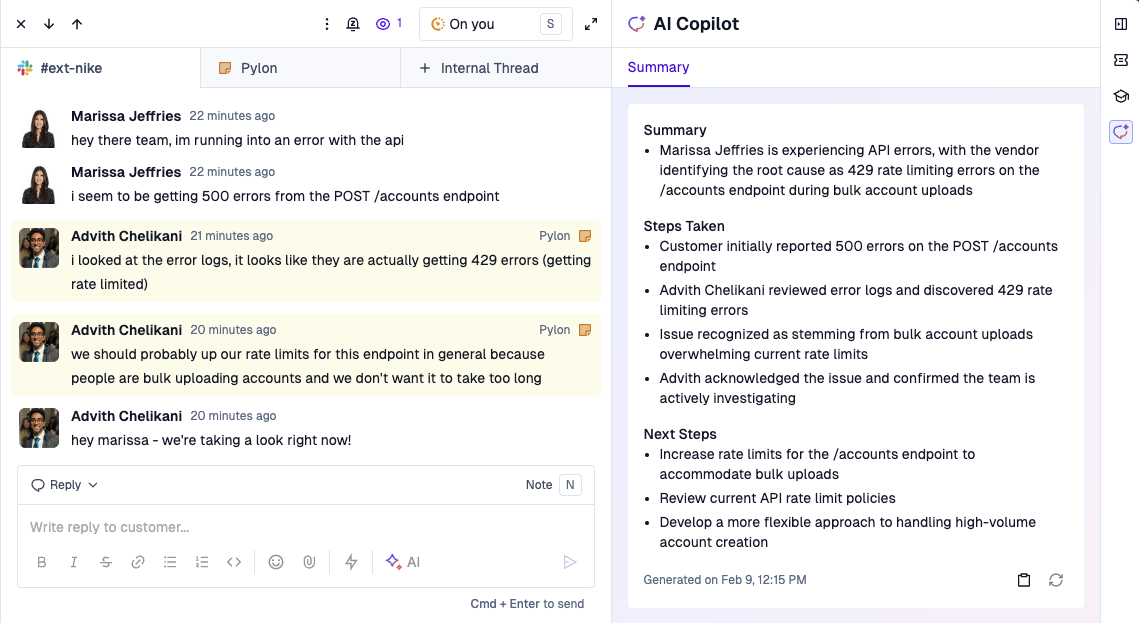Screen dimensions: 1139x623
Task: Open the Reply type dropdown
Action: click(65, 484)
